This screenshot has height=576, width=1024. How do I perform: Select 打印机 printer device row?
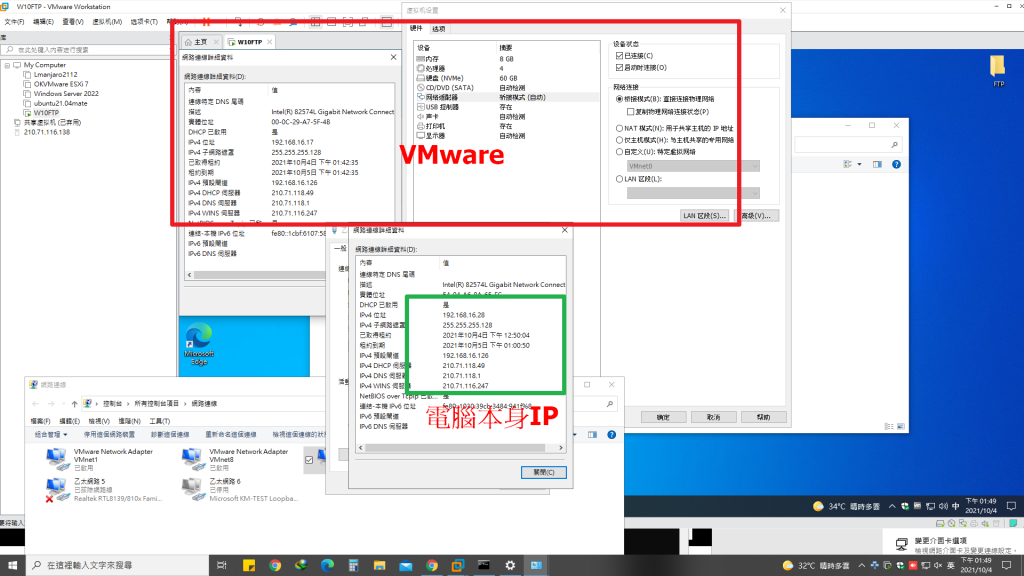point(507,126)
